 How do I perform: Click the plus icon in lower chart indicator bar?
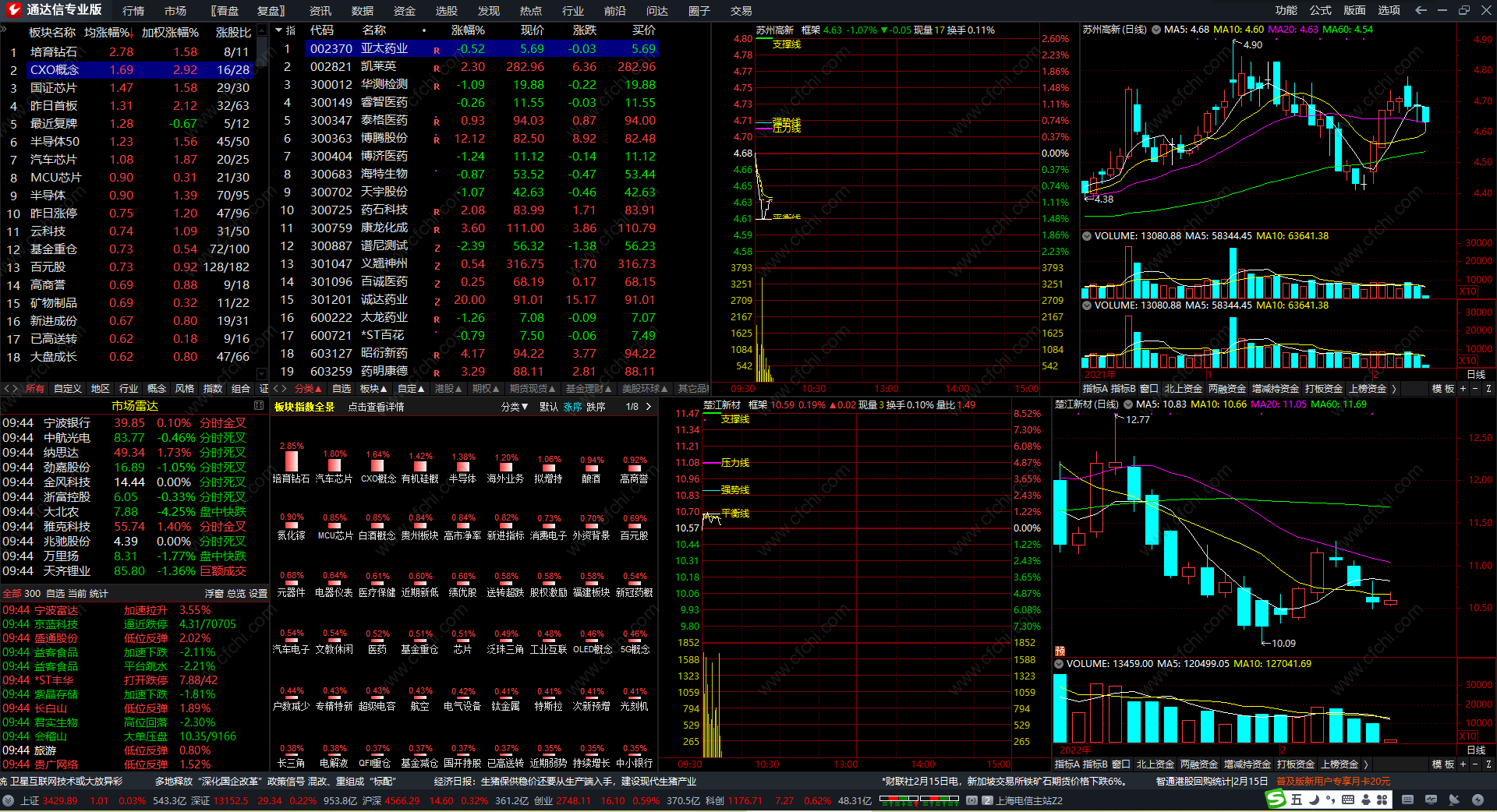point(1463,764)
